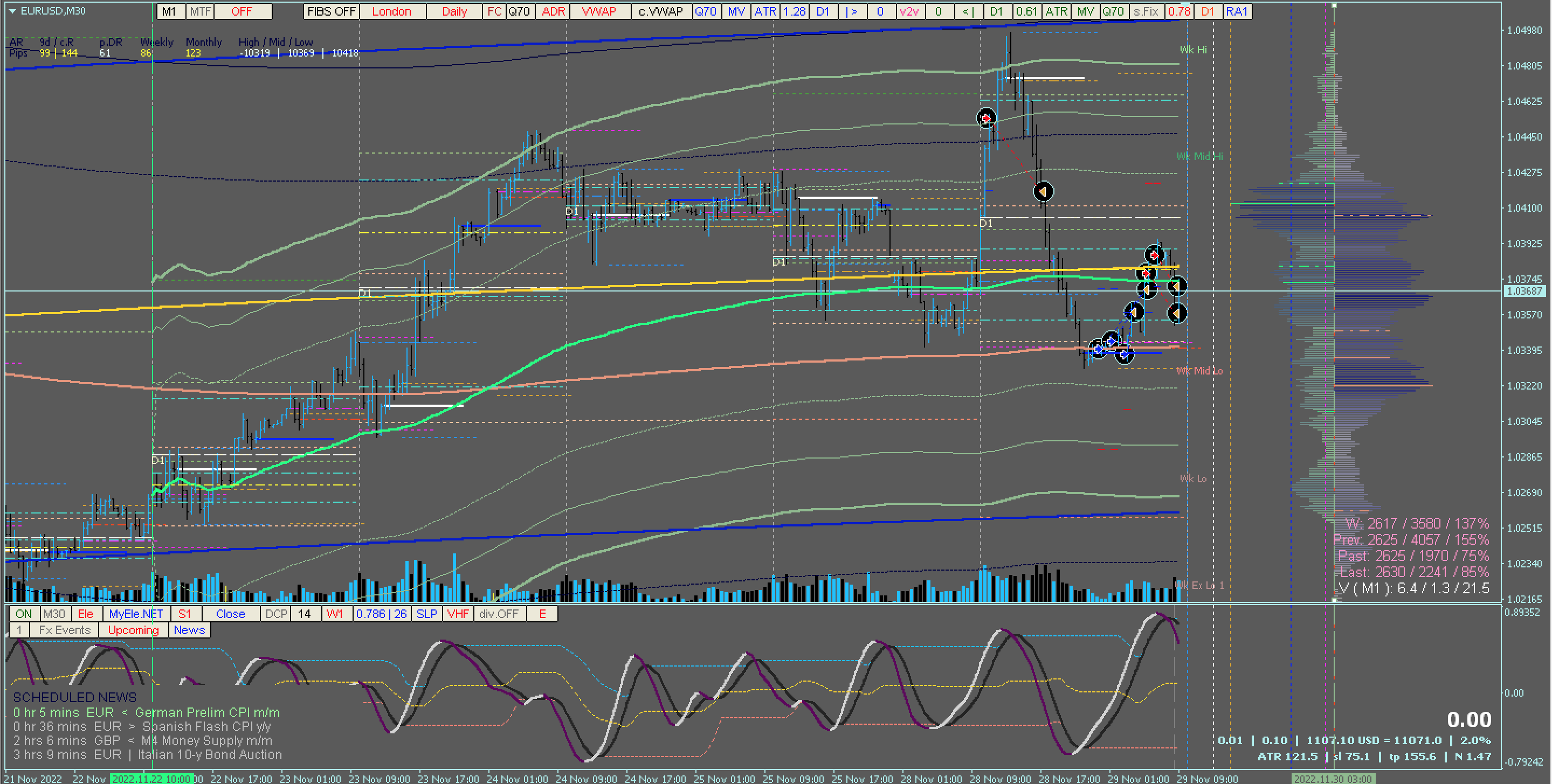Click the s.Fix toolbar button
The image size is (1552, 784).
click(x=1146, y=11)
